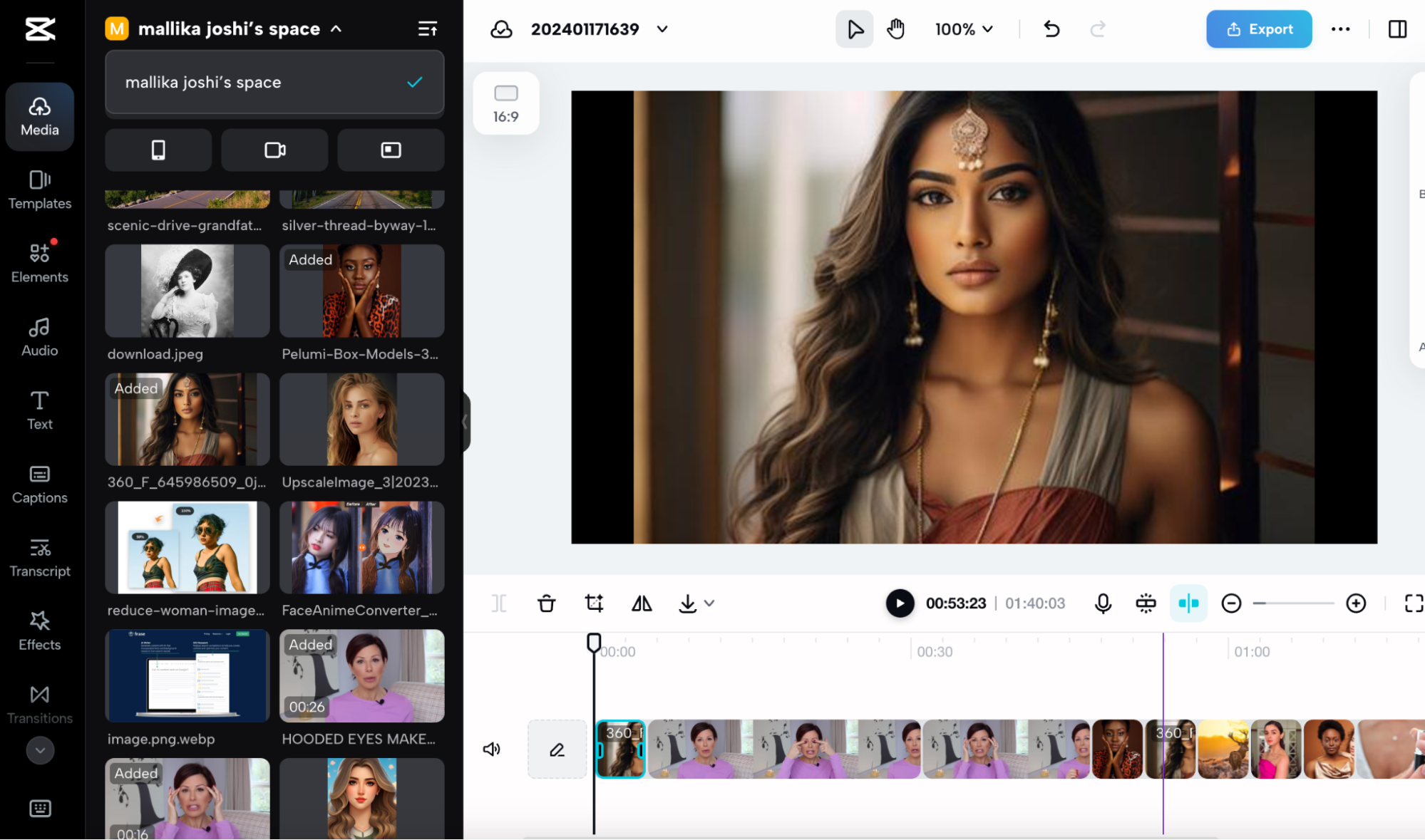Click the current time 00:53:23
Image resolution: width=1425 pixels, height=840 pixels.
pyautogui.click(x=956, y=603)
